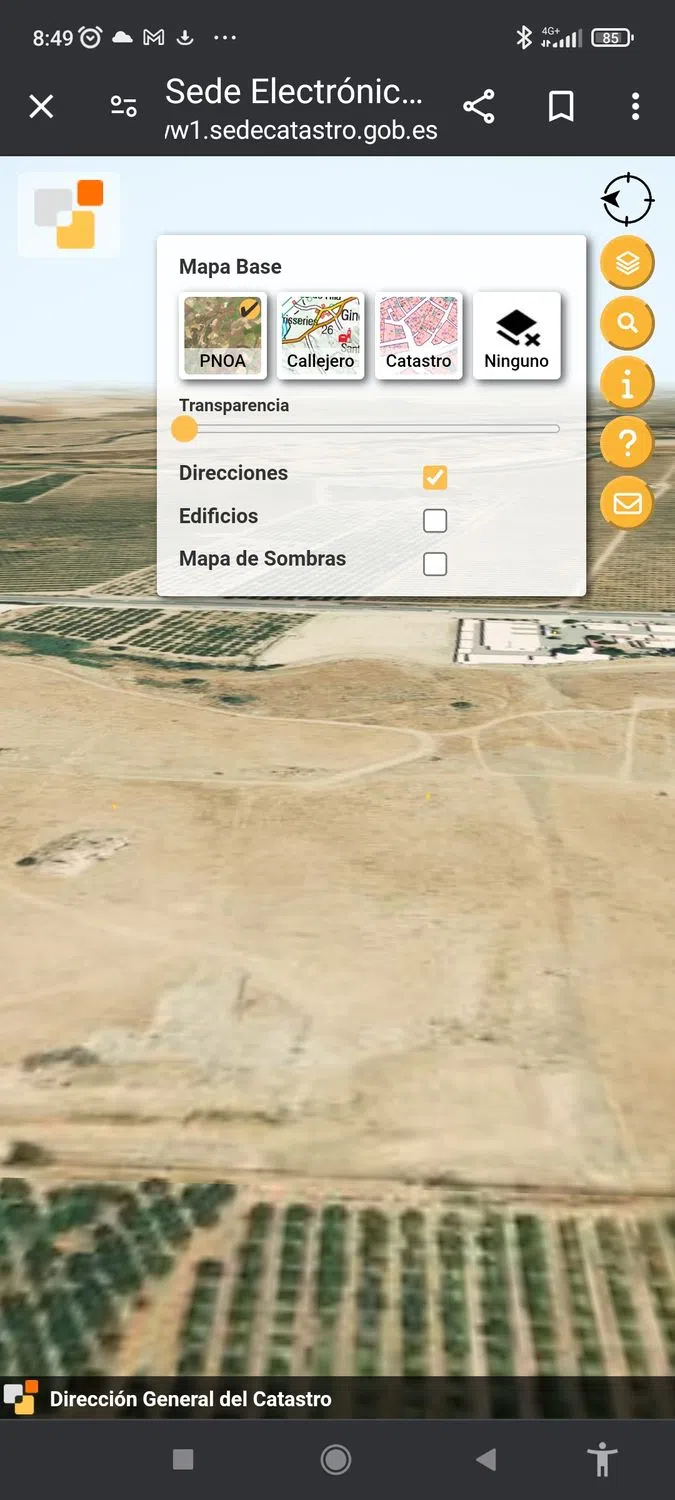Select the PNOA base map

[223, 335]
